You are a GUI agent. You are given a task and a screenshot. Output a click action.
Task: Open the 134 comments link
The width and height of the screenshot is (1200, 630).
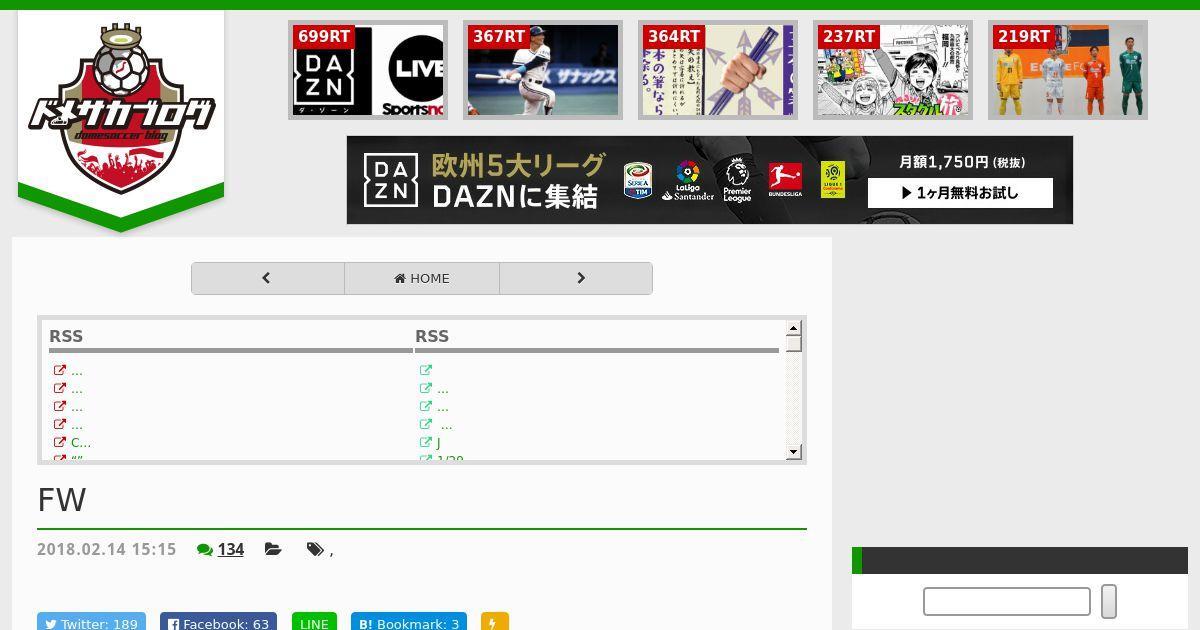click(231, 549)
